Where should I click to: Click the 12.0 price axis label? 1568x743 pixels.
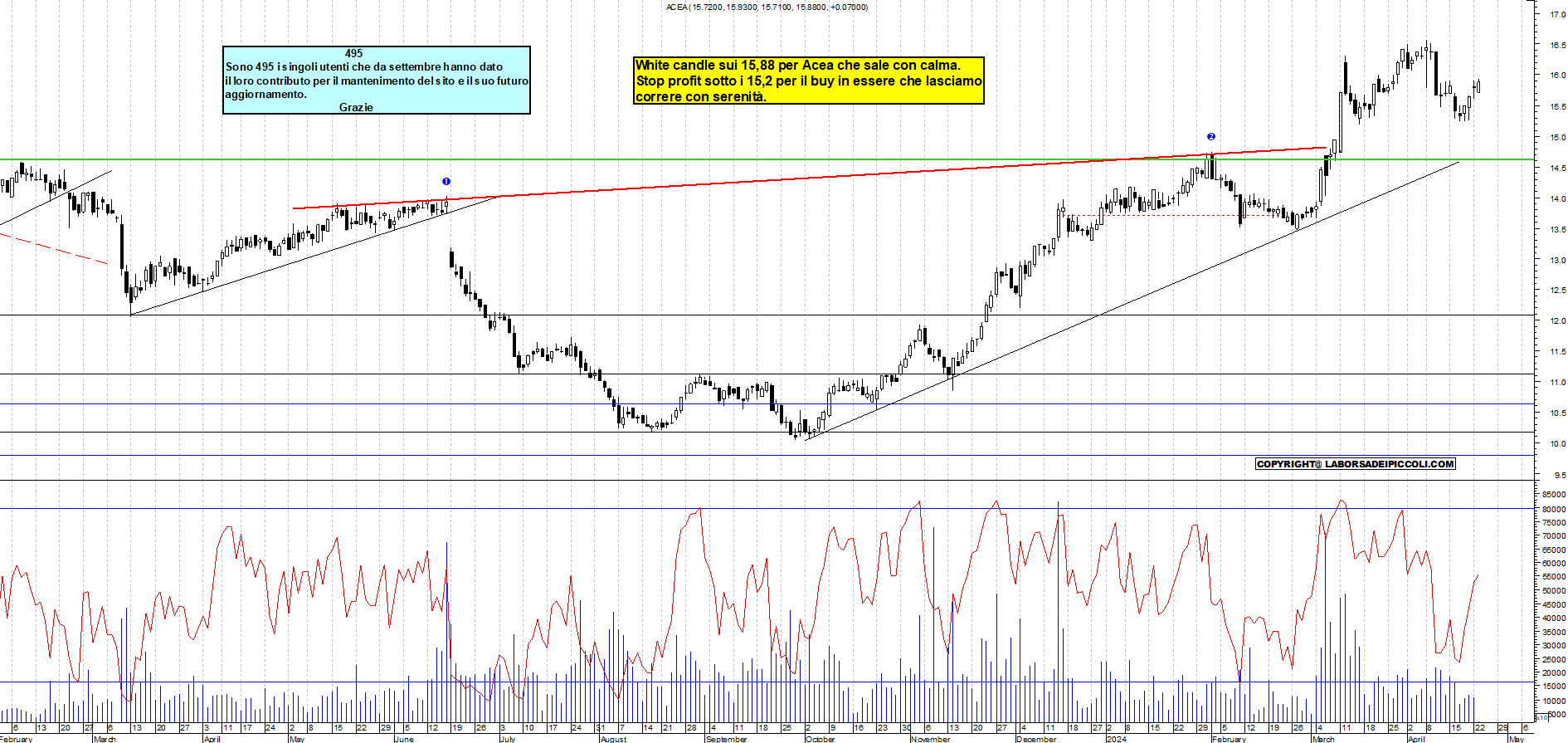[x=1558, y=321]
